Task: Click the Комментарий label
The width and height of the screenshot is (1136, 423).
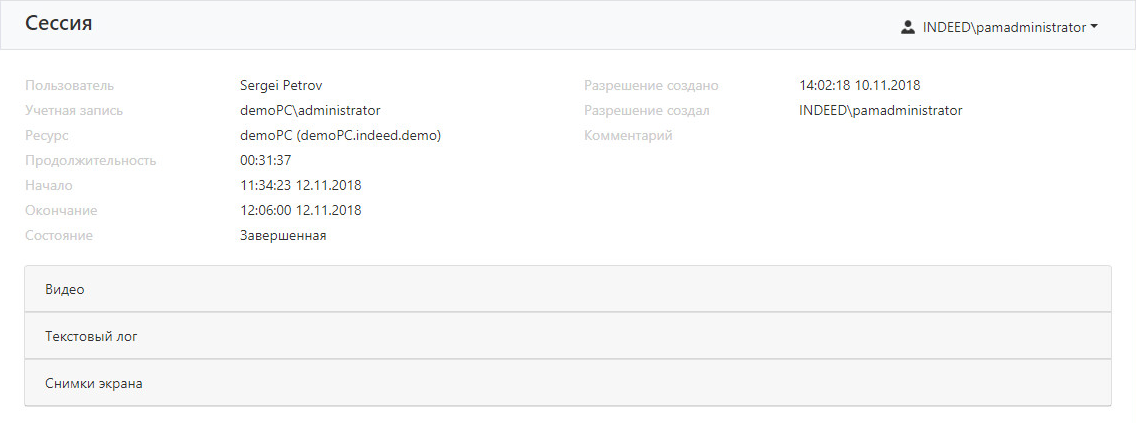Action: coord(628,135)
